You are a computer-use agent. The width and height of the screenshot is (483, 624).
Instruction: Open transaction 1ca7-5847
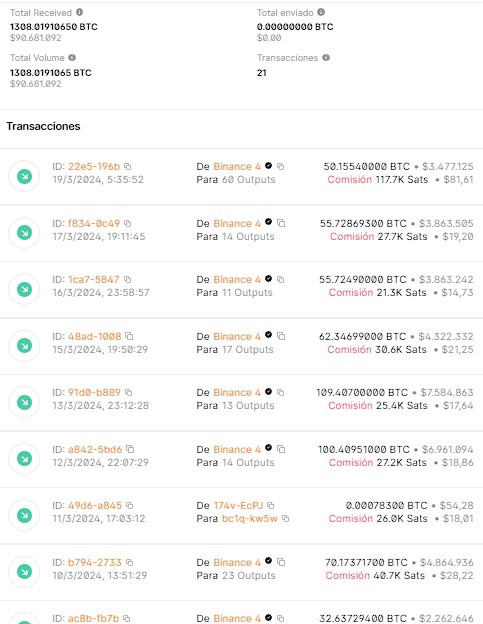pyautogui.click(x=93, y=279)
